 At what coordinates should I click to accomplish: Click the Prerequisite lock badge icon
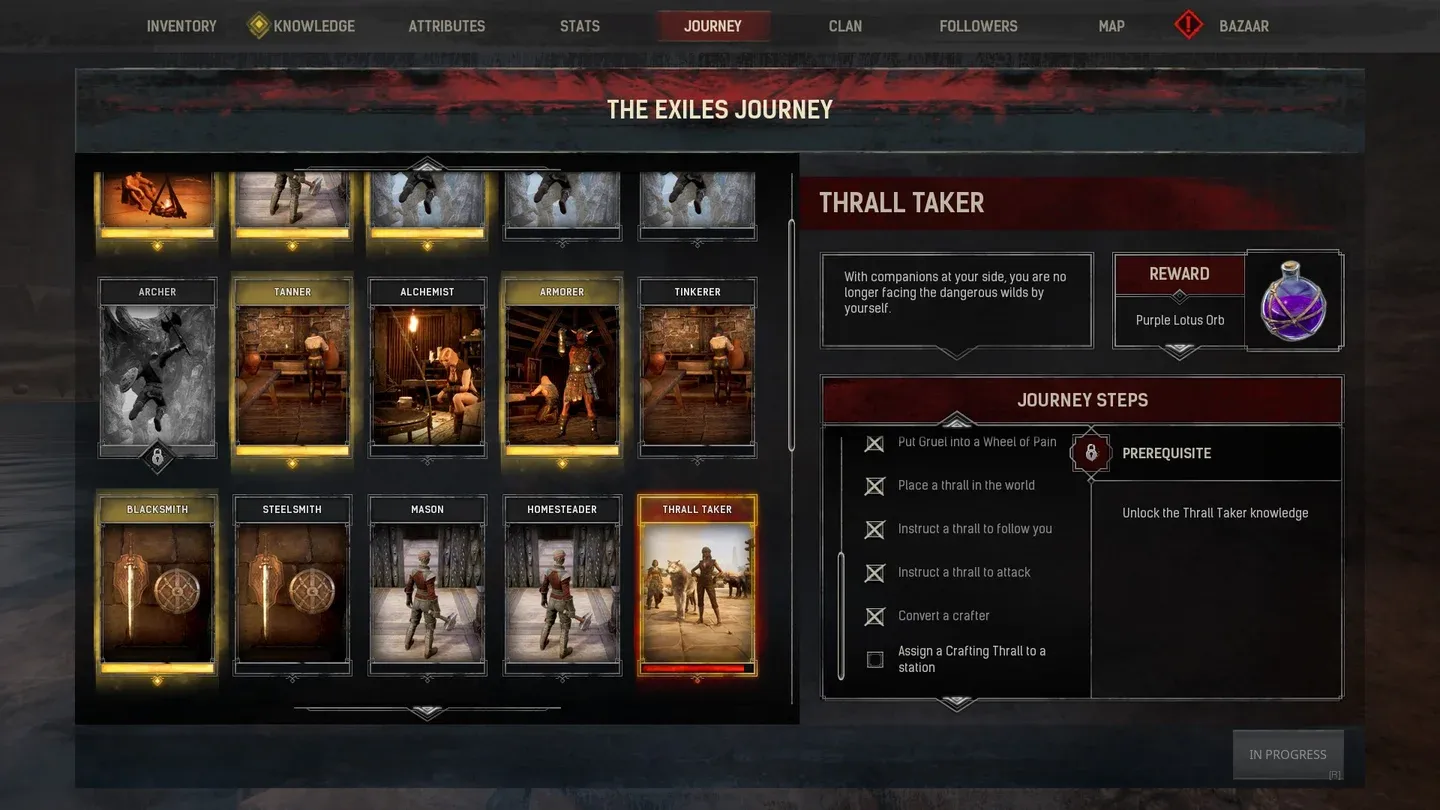[1091, 453]
